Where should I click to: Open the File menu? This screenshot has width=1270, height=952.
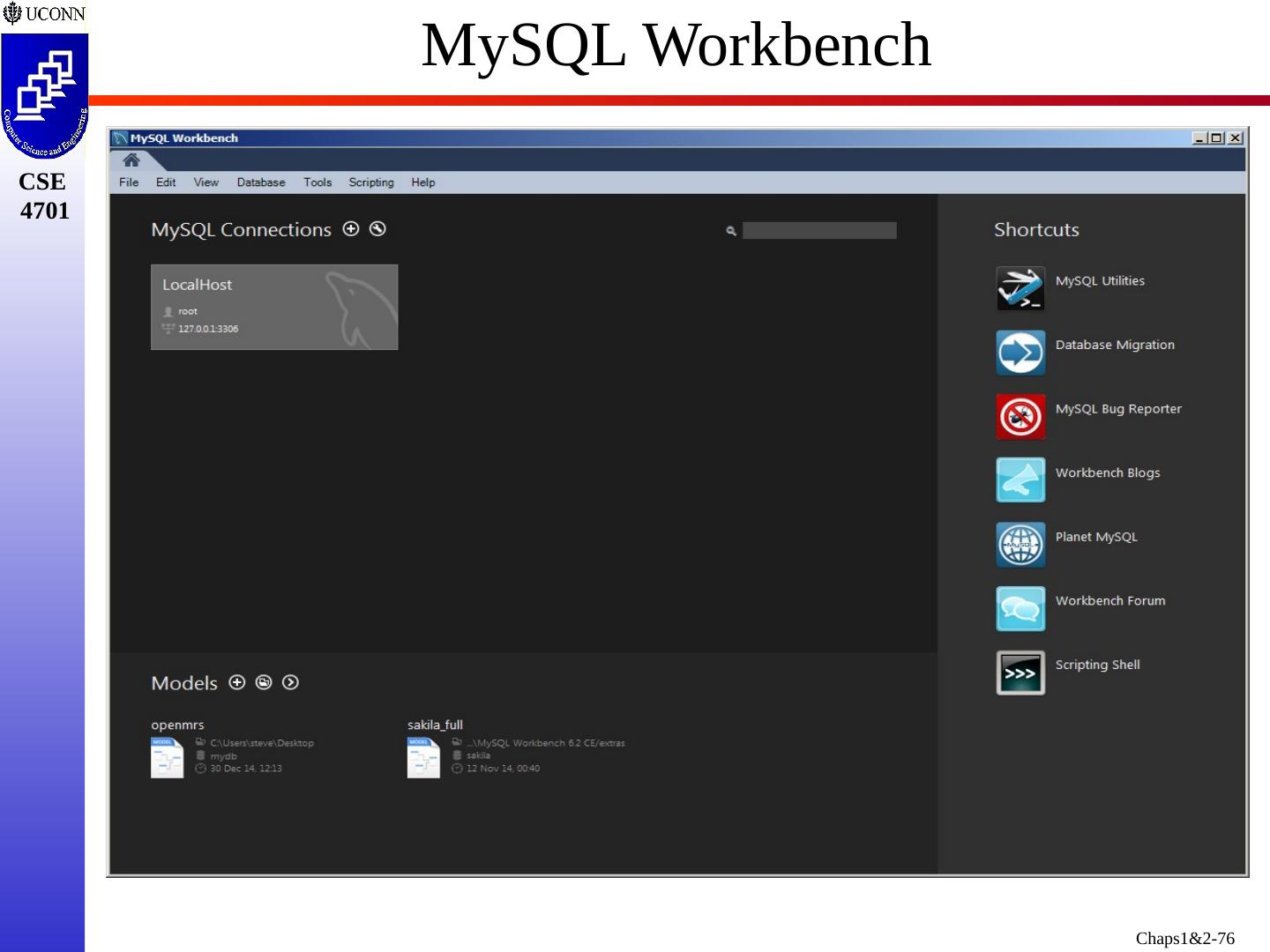click(x=129, y=182)
